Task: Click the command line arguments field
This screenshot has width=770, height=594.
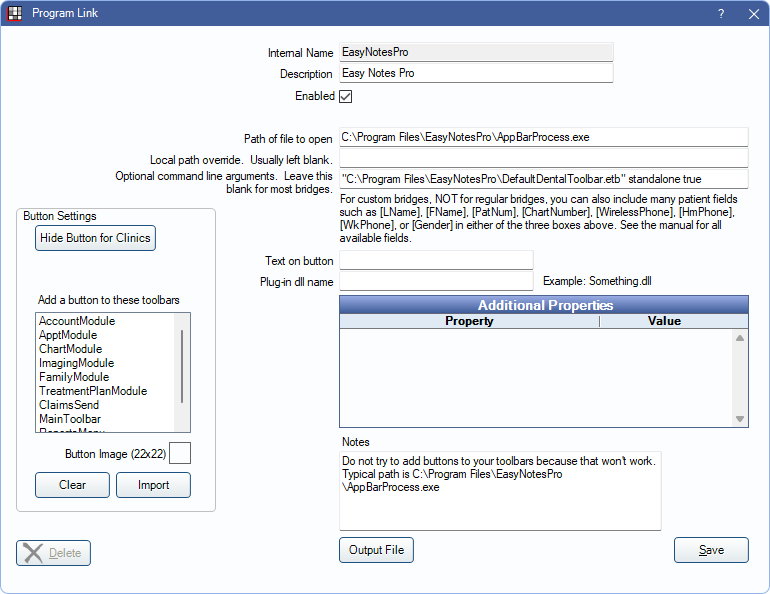Action: coord(544,179)
